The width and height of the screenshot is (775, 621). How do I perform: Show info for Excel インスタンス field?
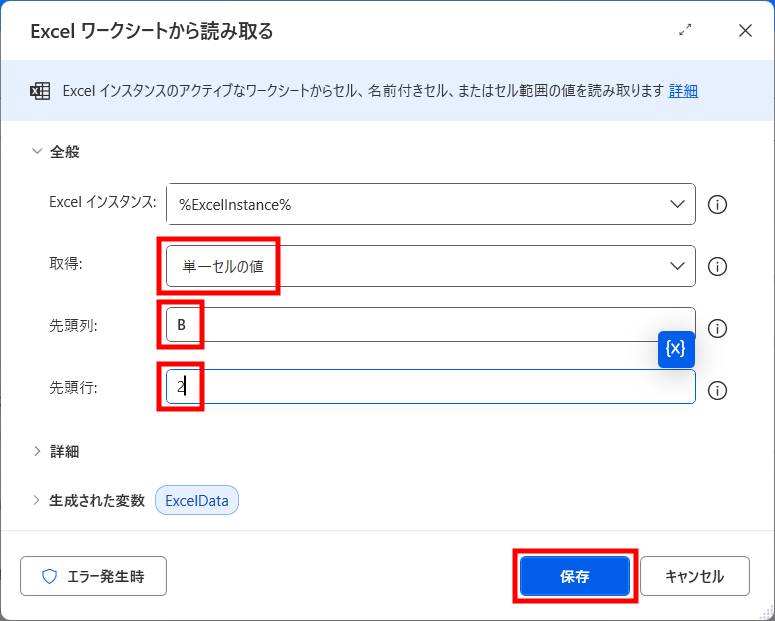tap(717, 204)
